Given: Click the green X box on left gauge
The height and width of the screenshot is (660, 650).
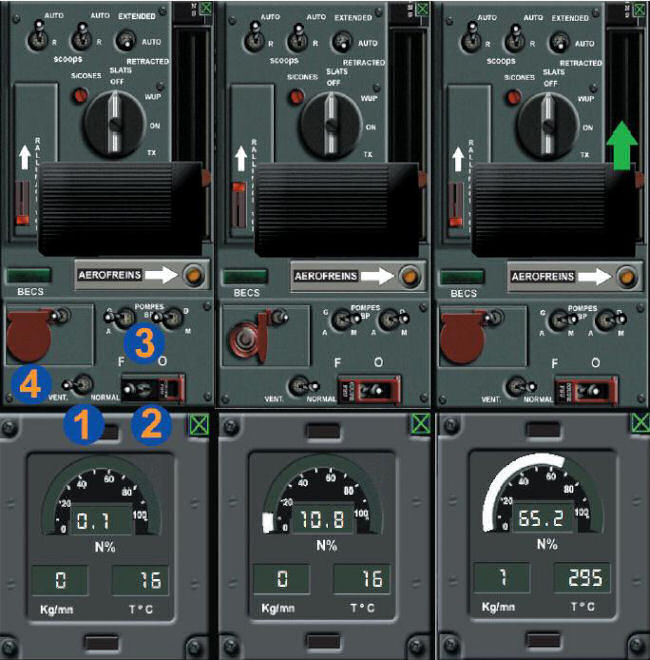Looking at the screenshot, I should [x=195, y=424].
